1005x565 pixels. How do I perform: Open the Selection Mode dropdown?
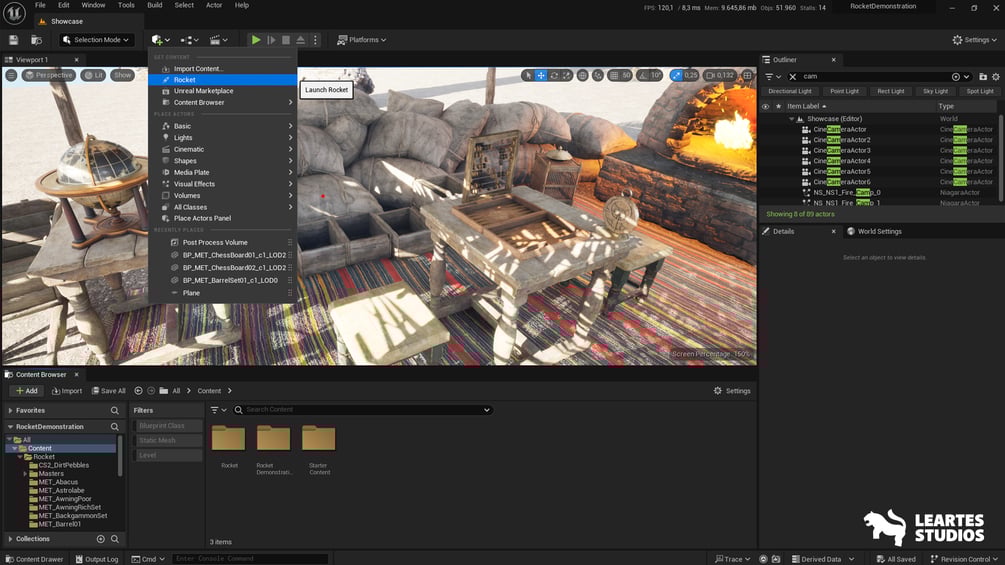(97, 40)
